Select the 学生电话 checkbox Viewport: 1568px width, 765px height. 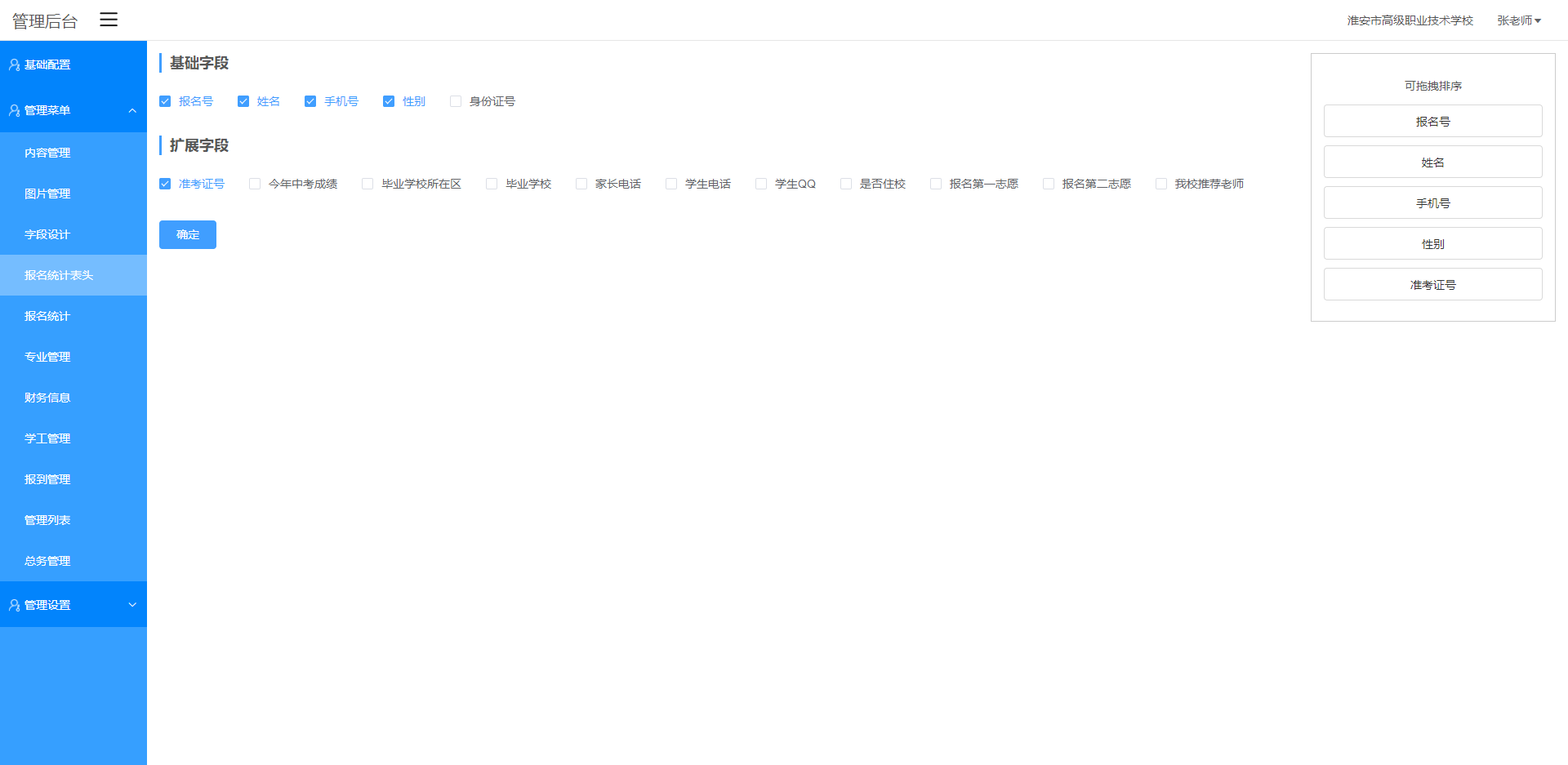click(671, 184)
